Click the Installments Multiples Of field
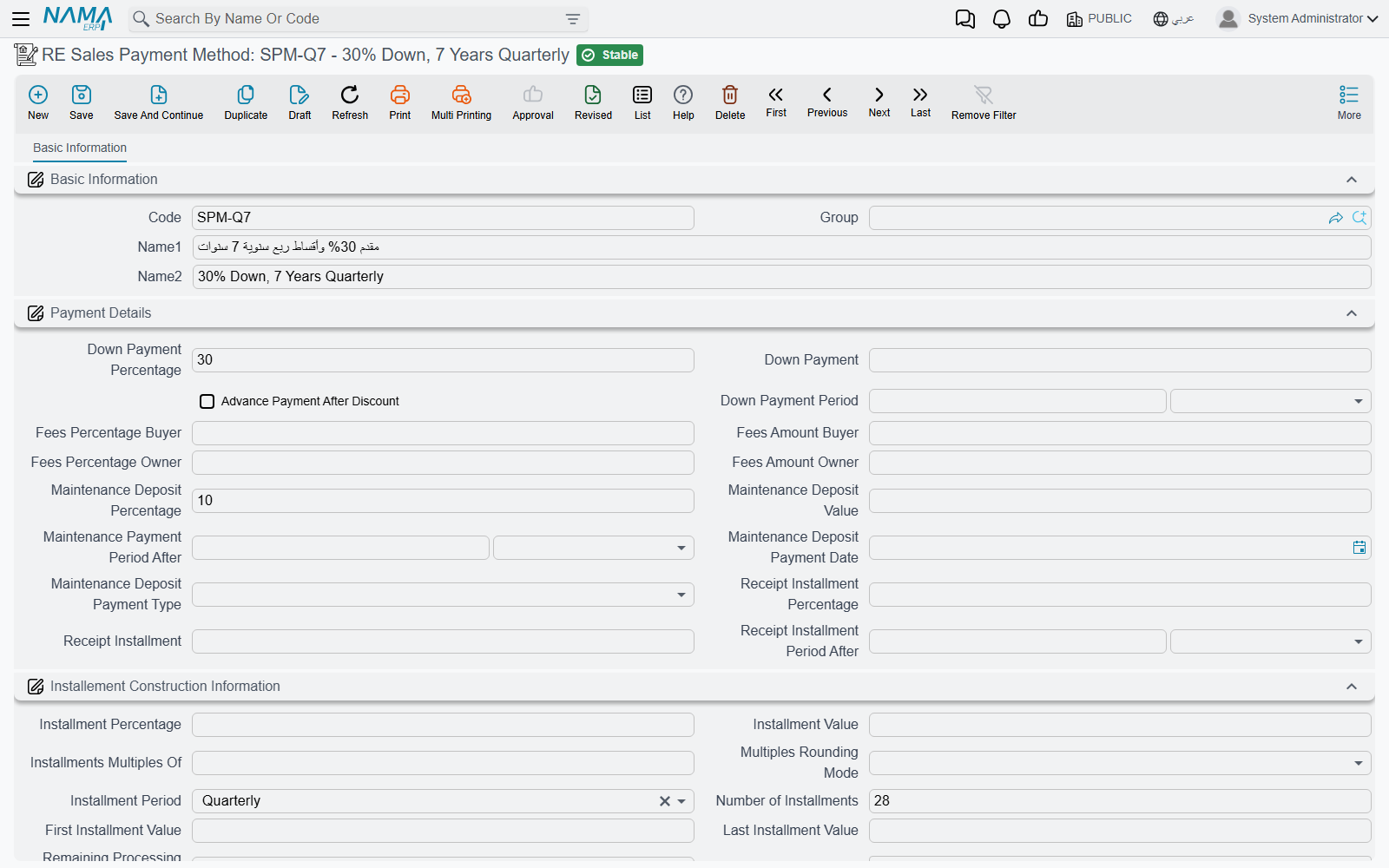Screen dimensions: 1389x868 pyautogui.click(x=443, y=763)
